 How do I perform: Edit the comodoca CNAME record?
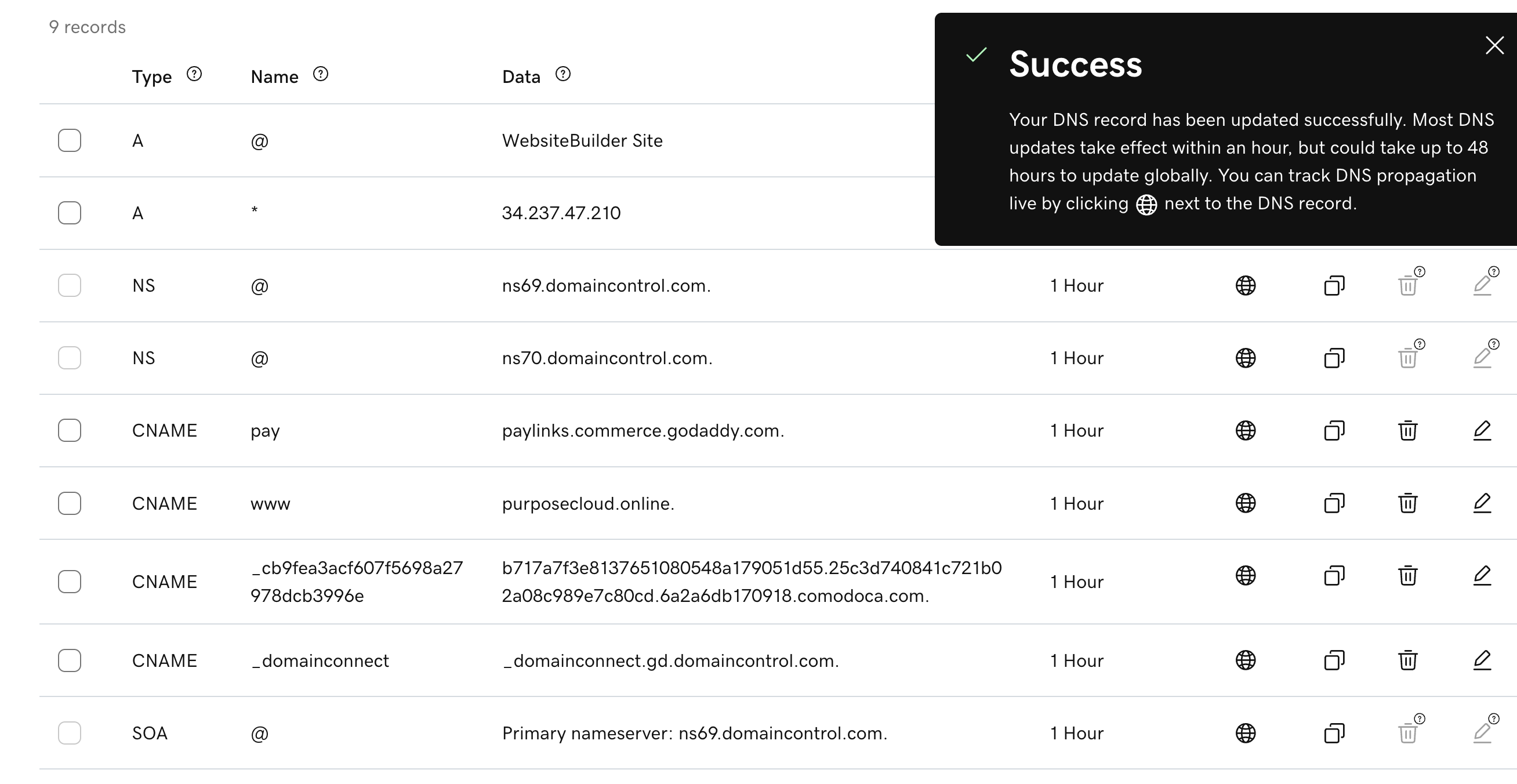(1482, 575)
